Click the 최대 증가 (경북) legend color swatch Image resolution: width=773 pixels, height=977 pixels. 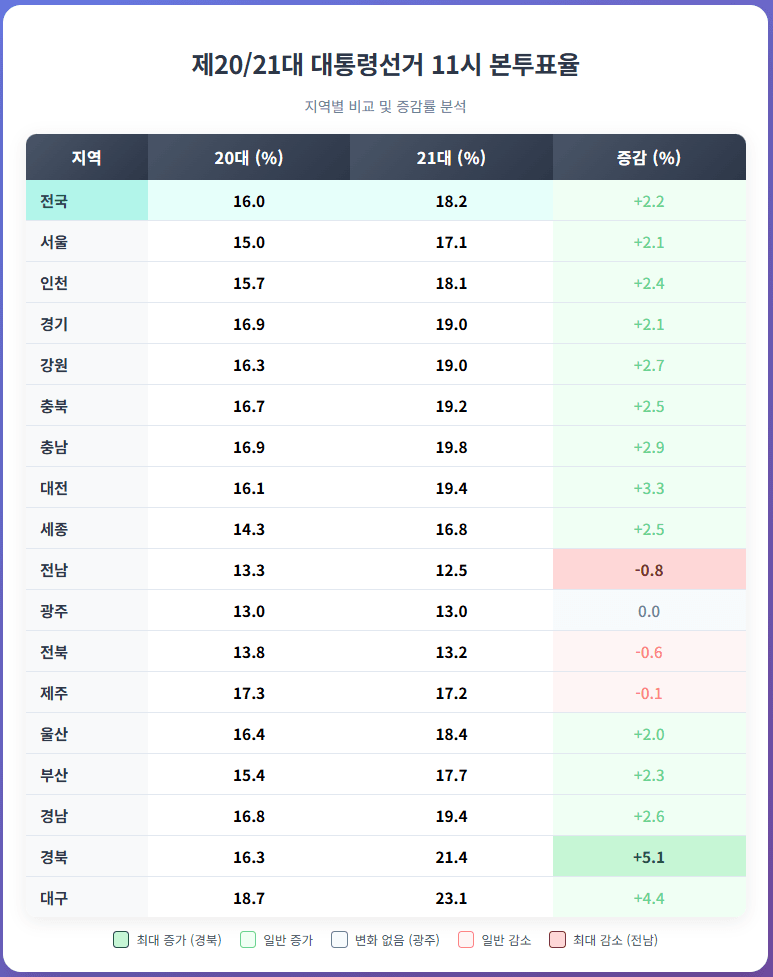click(121, 940)
